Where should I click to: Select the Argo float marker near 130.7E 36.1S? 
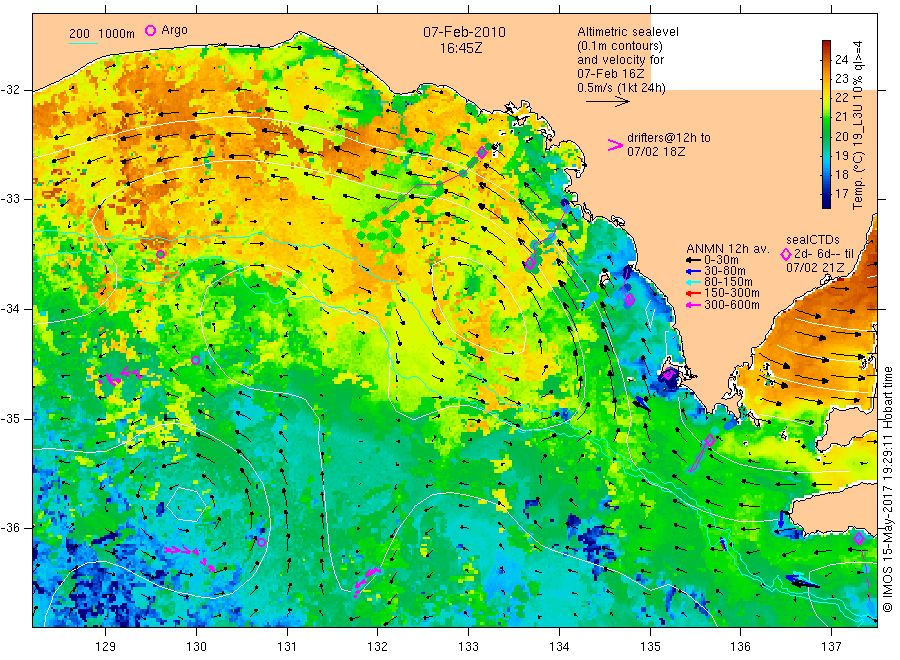pyautogui.click(x=261, y=542)
